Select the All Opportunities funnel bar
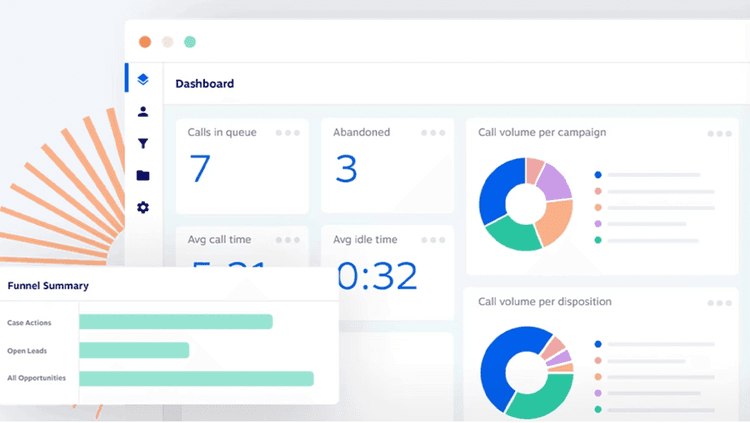The image size is (750, 423). (196, 378)
